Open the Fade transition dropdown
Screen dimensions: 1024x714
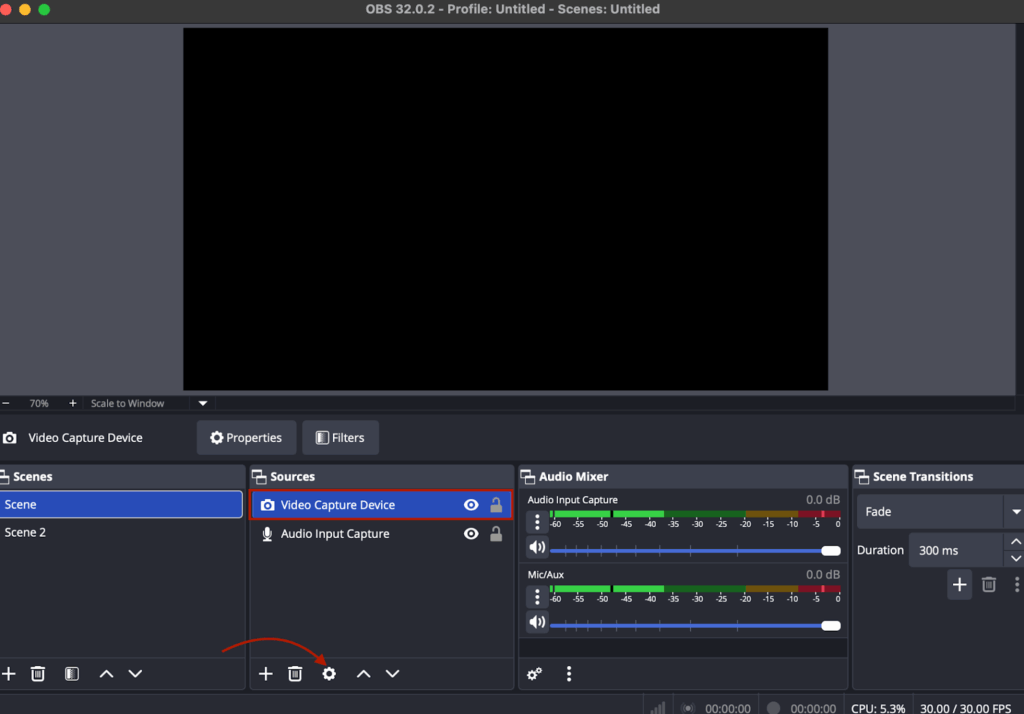click(x=1015, y=512)
